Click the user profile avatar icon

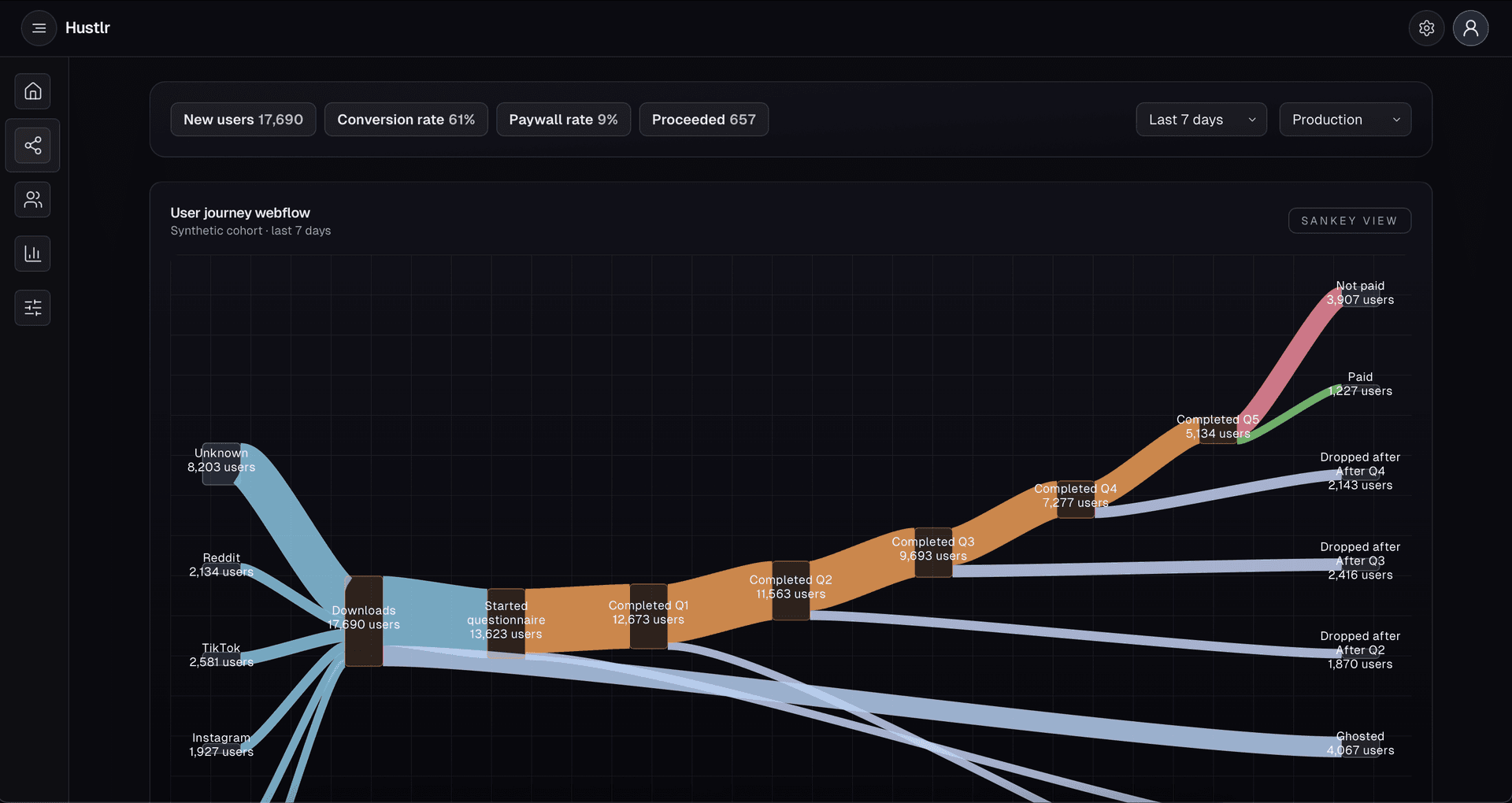pyautogui.click(x=1469, y=28)
